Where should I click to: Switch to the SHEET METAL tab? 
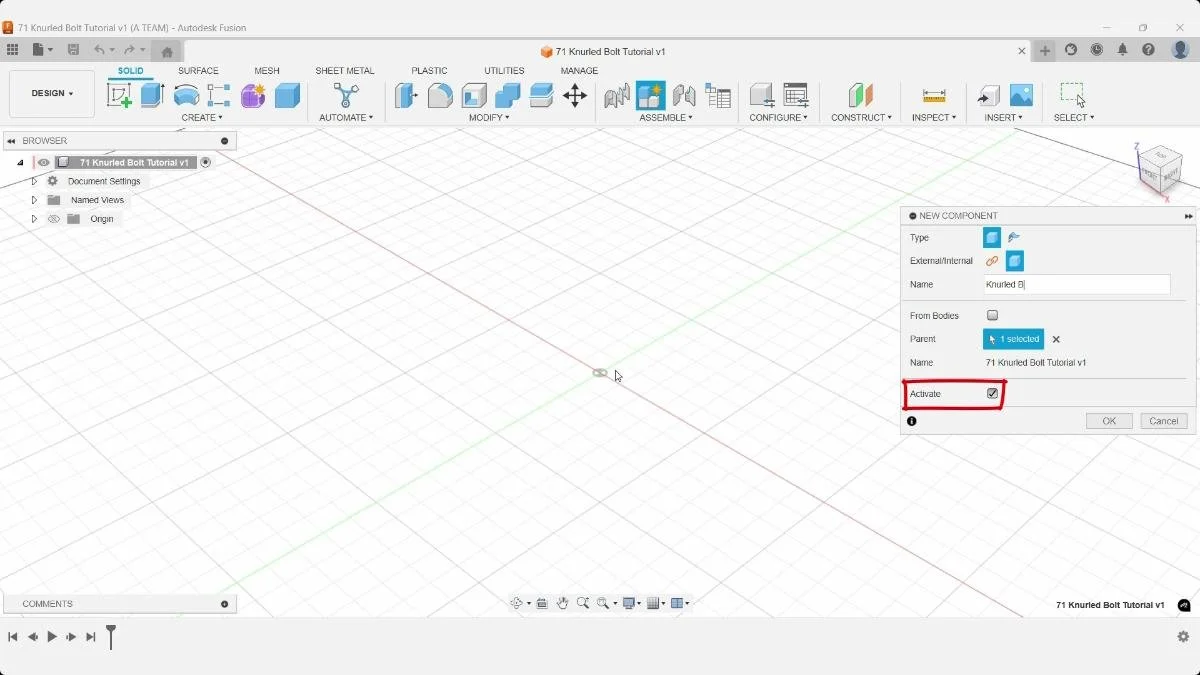(345, 71)
